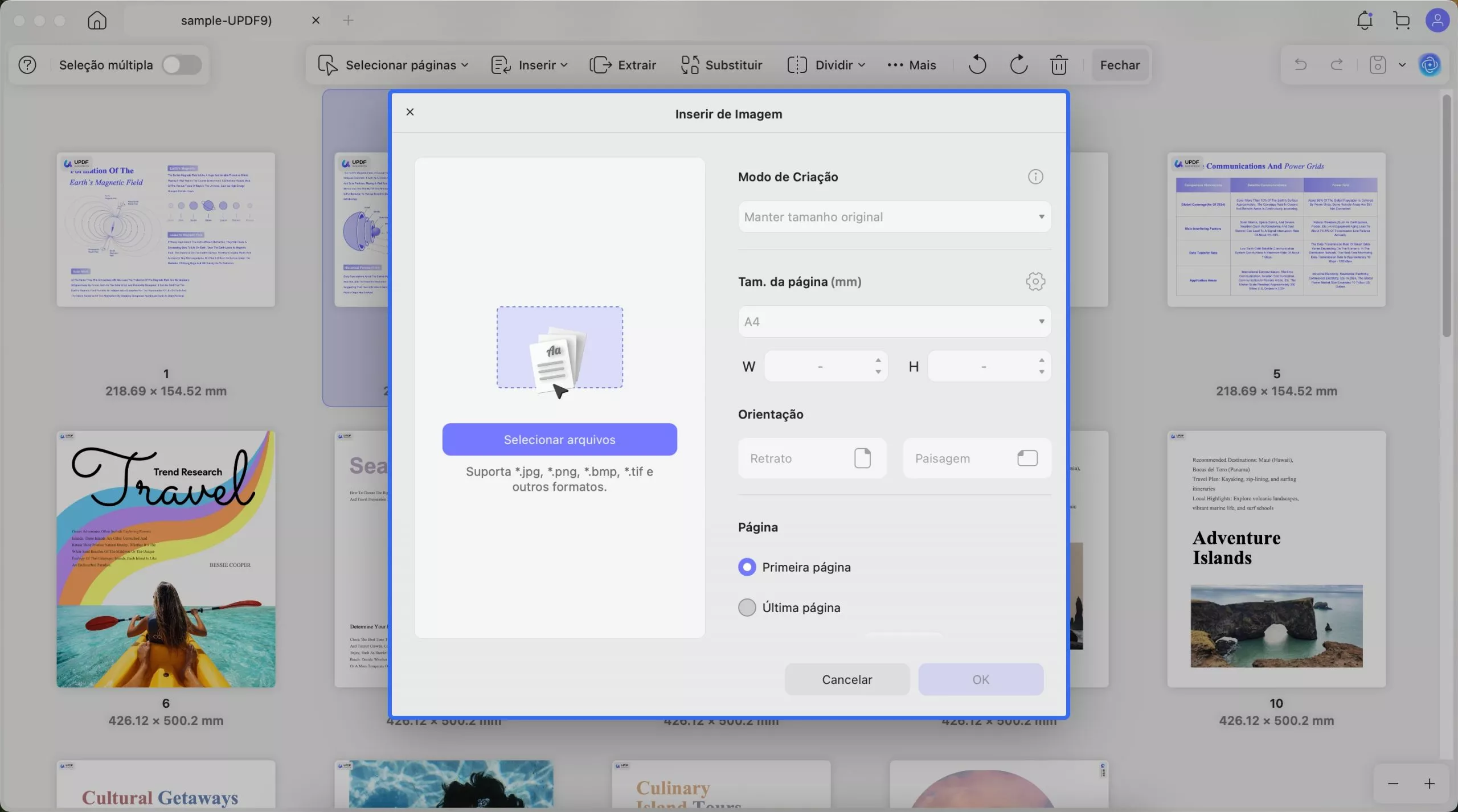This screenshot has height=812, width=1458.
Task: Click the help question mark icon
Action: point(26,64)
